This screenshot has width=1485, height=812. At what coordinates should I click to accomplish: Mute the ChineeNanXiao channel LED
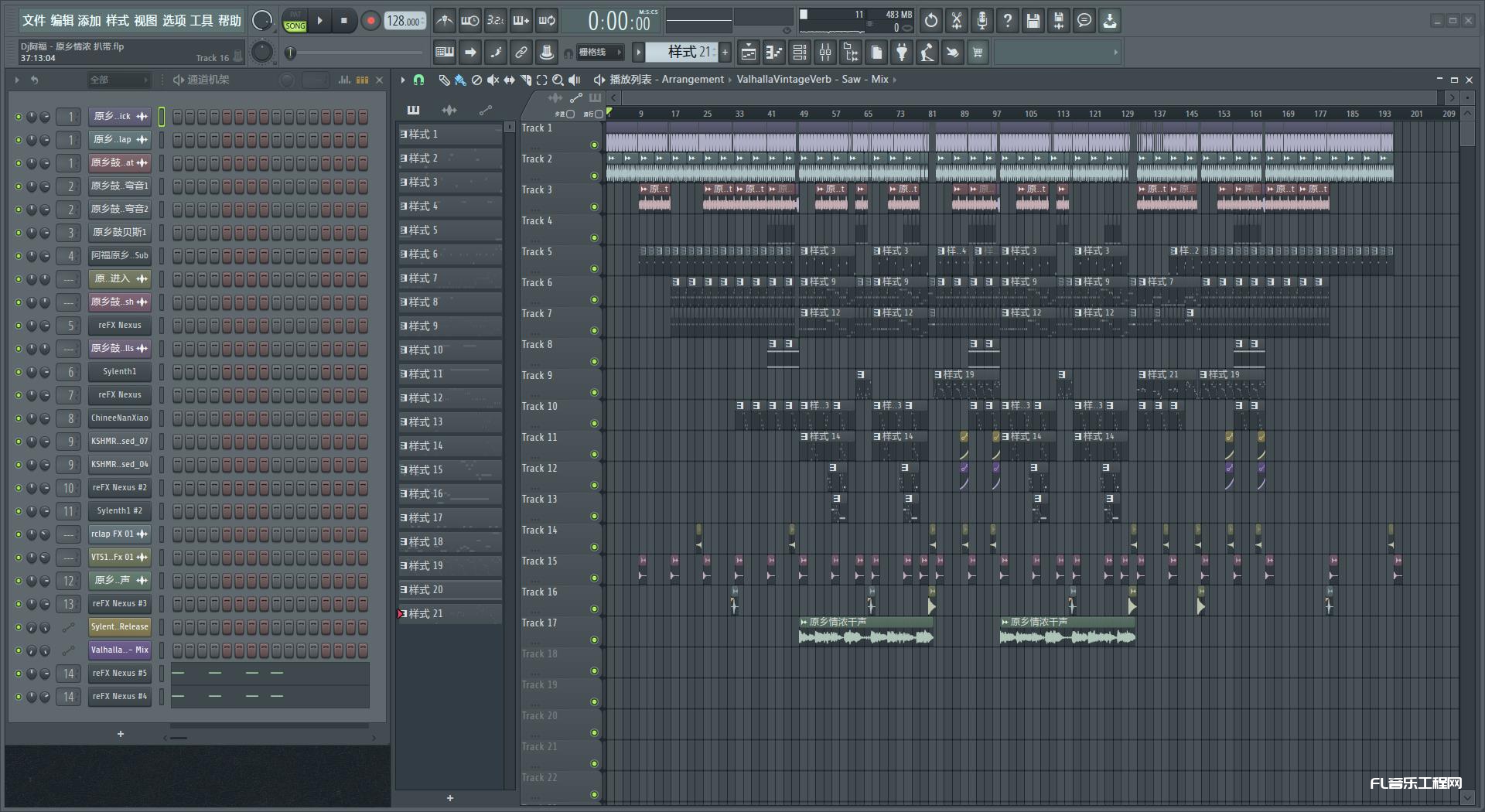[x=19, y=418]
